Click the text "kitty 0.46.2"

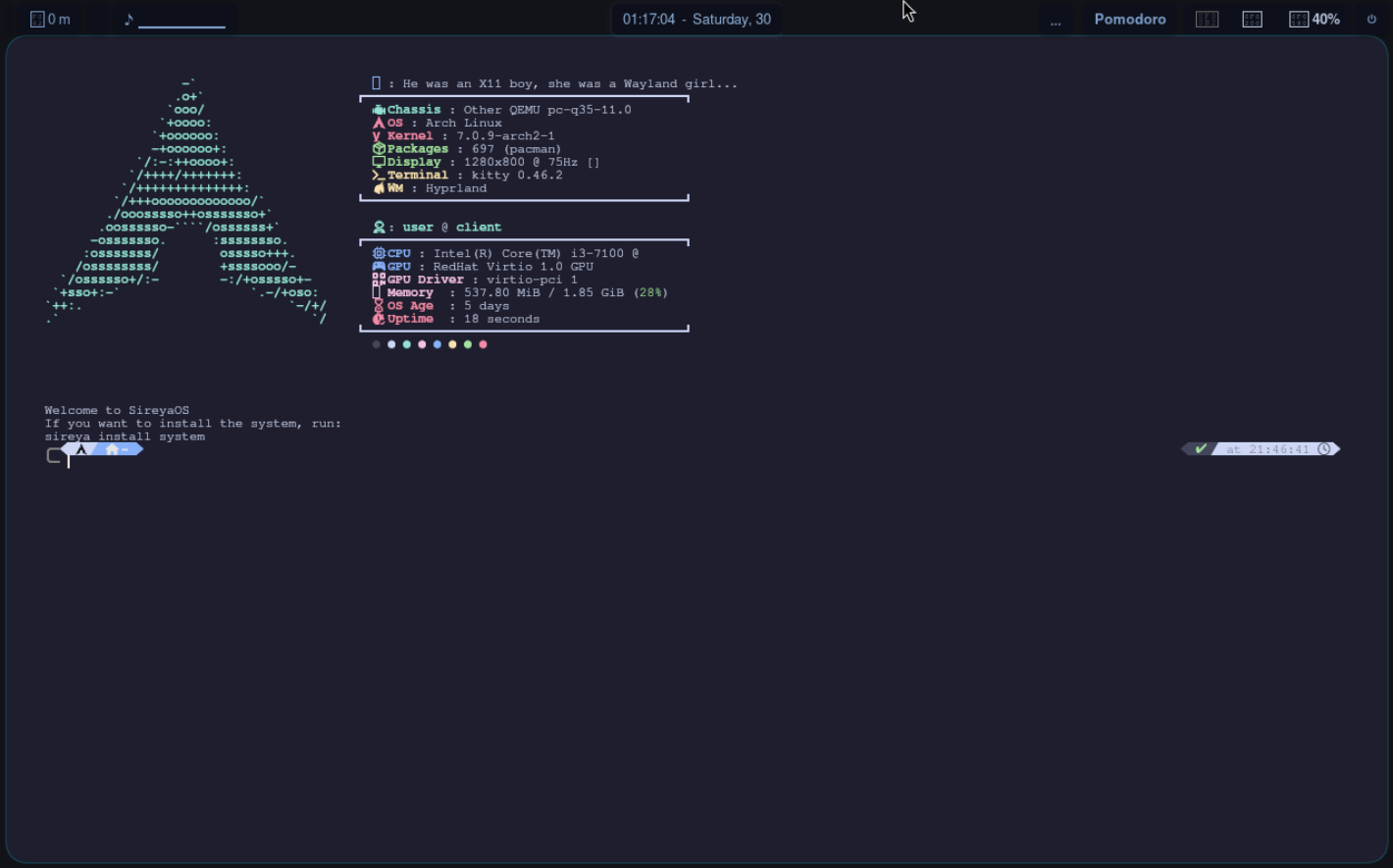coord(517,175)
